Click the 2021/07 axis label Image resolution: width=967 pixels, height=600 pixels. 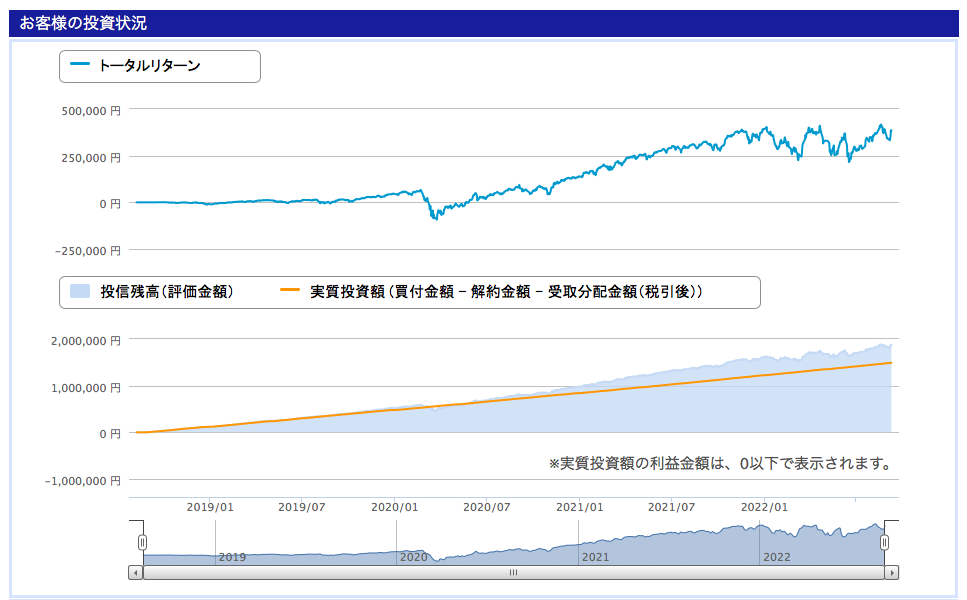[x=672, y=507]
